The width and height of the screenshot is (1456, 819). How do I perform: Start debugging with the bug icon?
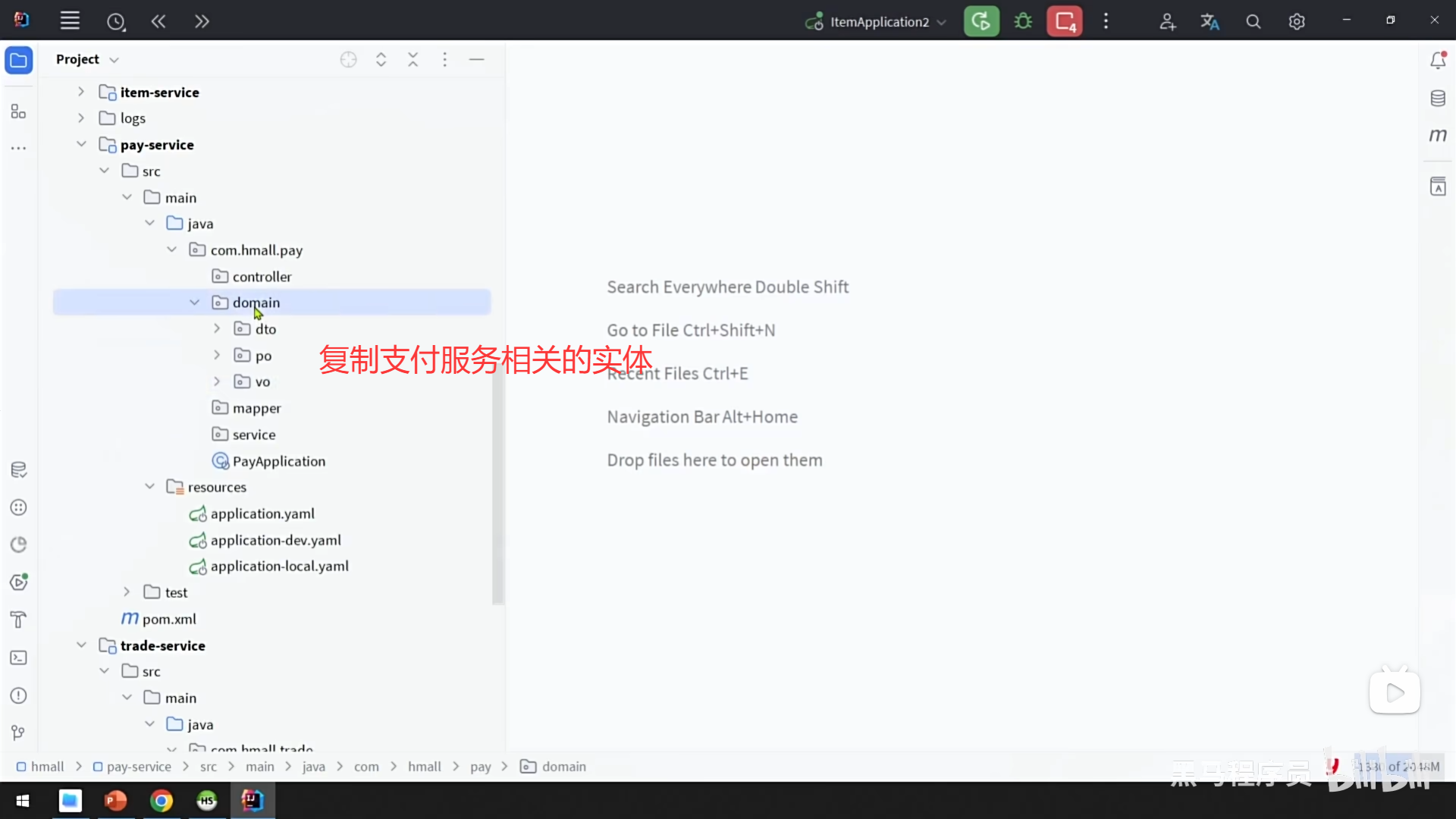1022,20
